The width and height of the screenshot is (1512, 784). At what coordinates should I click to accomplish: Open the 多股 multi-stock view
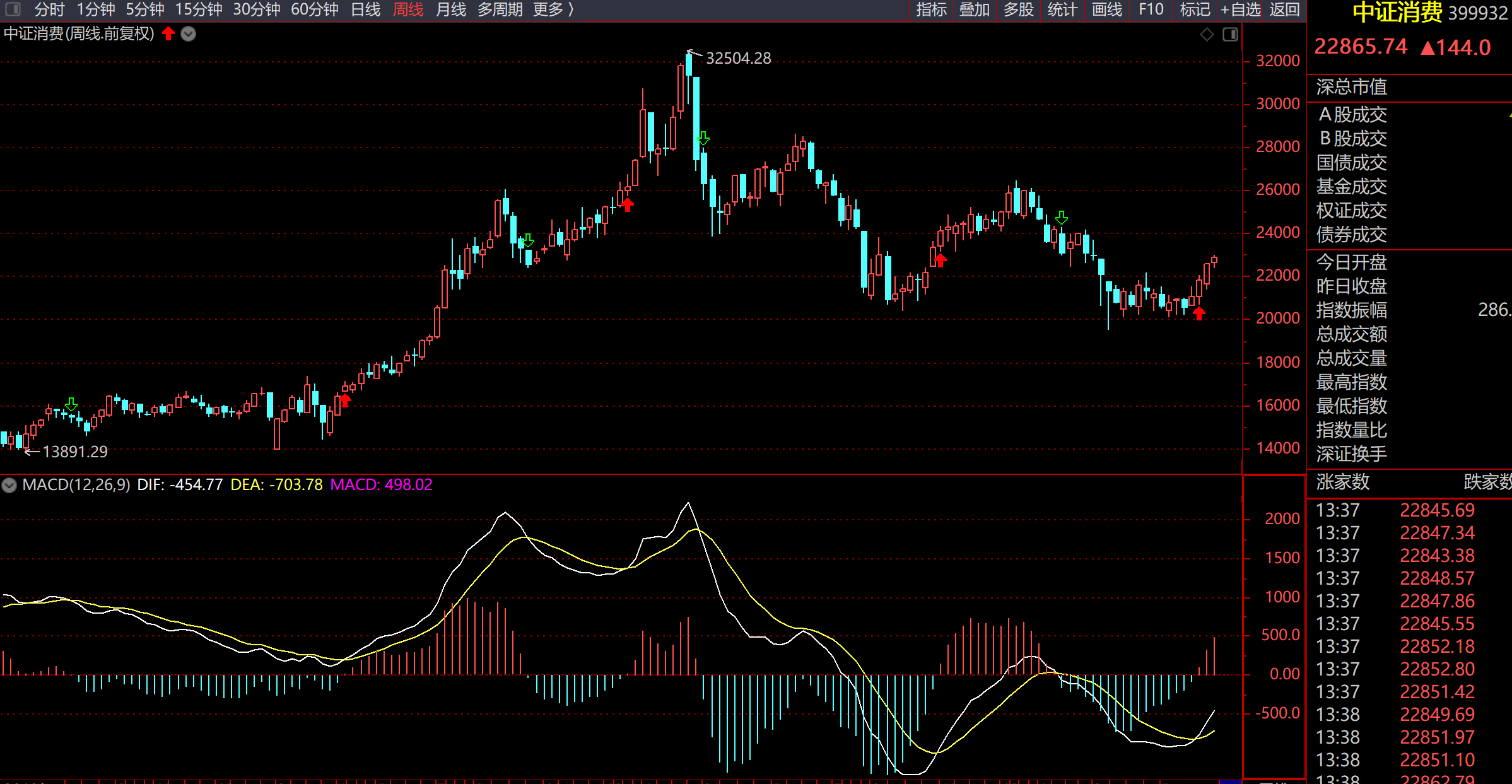coord(1019,9)
